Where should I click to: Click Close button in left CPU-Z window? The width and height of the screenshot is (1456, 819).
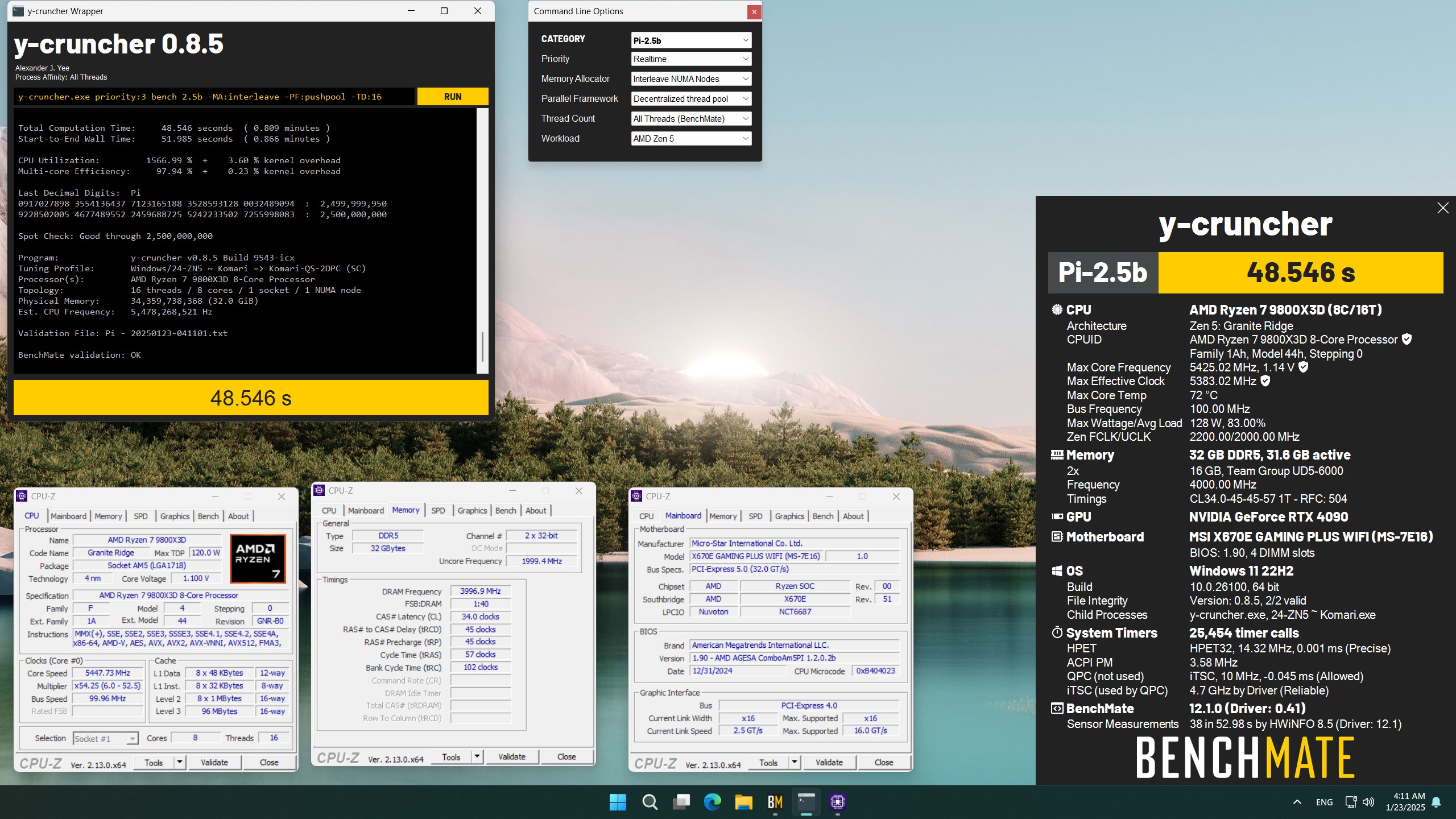[269, 763]
